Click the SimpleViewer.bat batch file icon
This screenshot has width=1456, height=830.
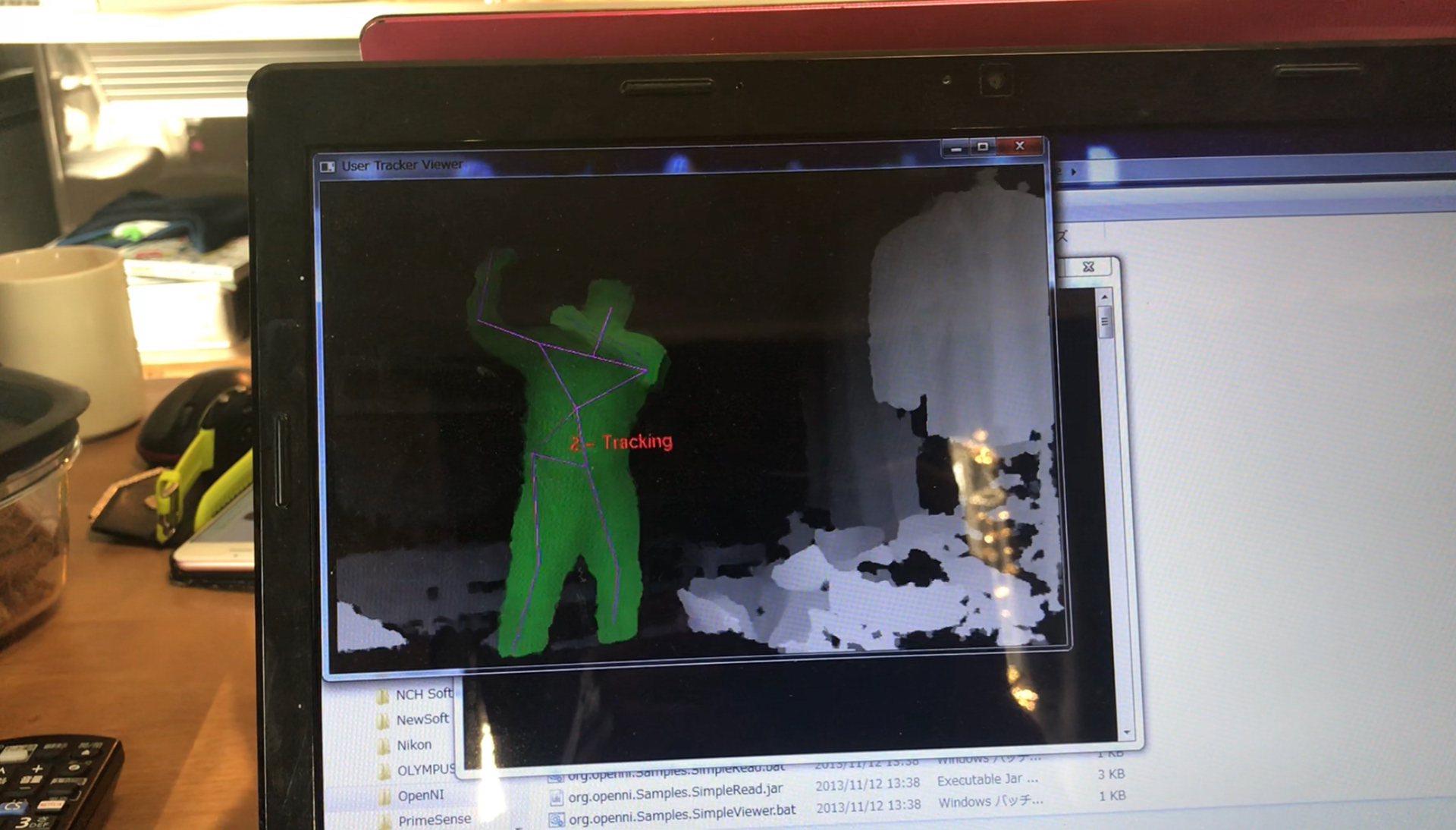pos(557,819)
